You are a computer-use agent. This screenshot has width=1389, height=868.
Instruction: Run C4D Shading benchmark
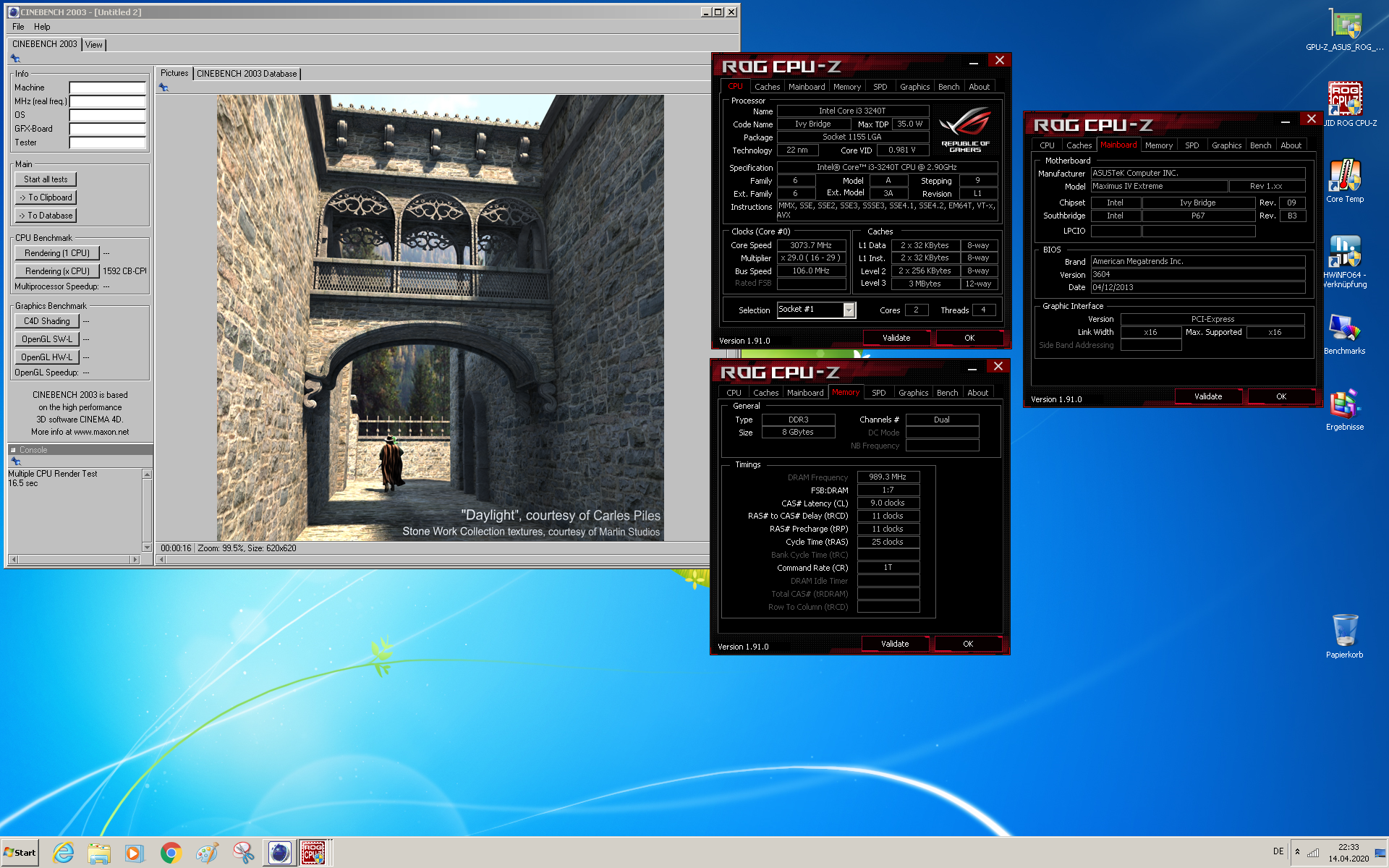point(47,321)
